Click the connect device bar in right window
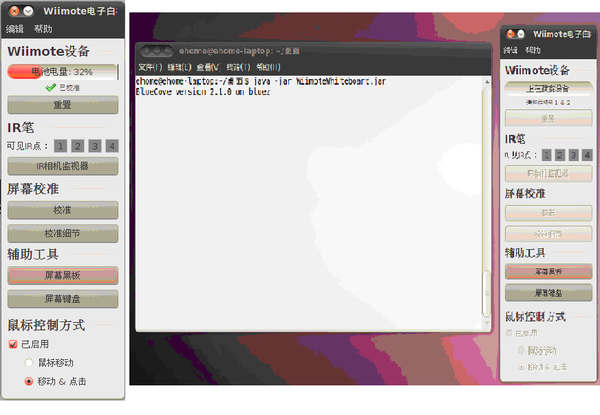Viewport: 600px width, 415px height. click(548, 88)
